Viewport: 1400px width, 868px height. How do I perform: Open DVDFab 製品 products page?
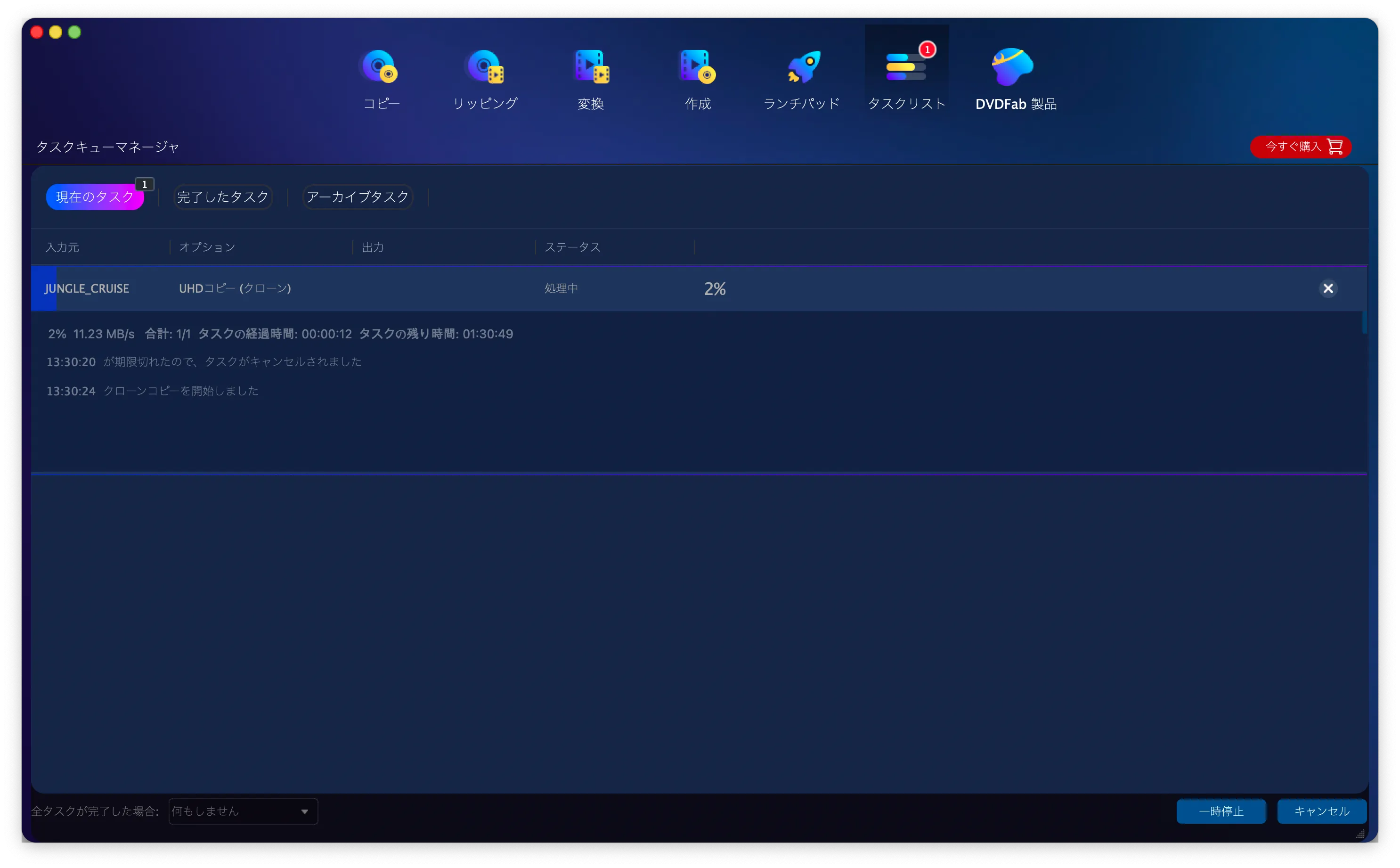[x=1016, y=79]
